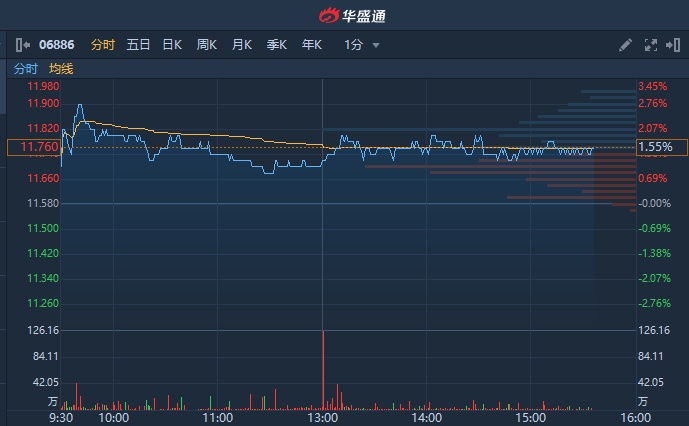Expand the chart to fullscreen
Screen dimensions: 689x426
[650, 45]
